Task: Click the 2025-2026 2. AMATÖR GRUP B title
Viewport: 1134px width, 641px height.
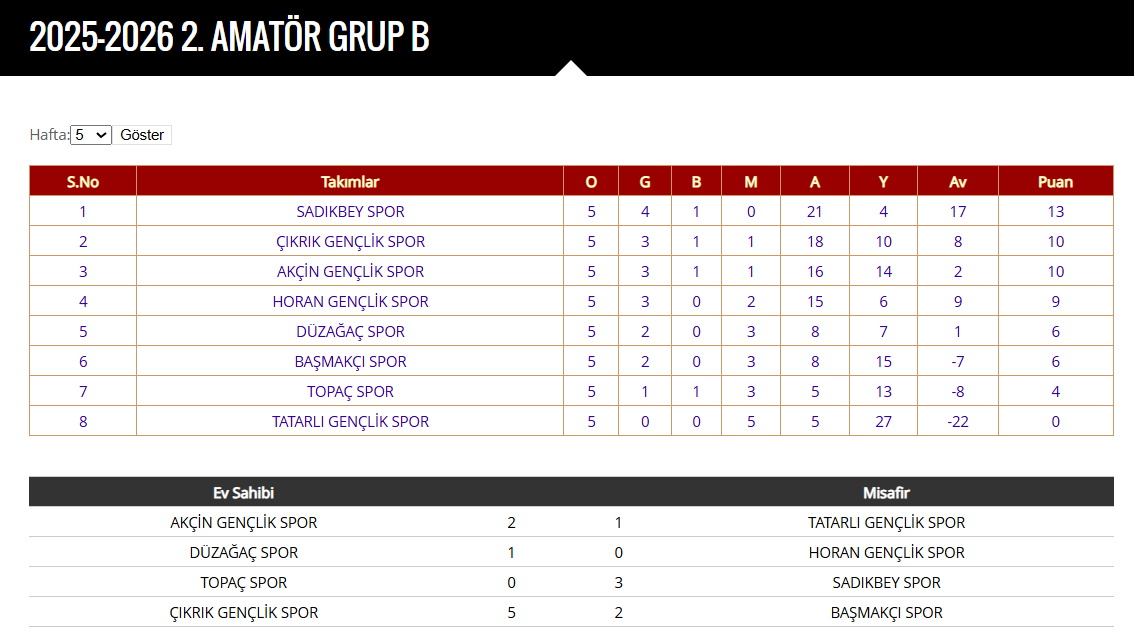Action: [229, 38]
